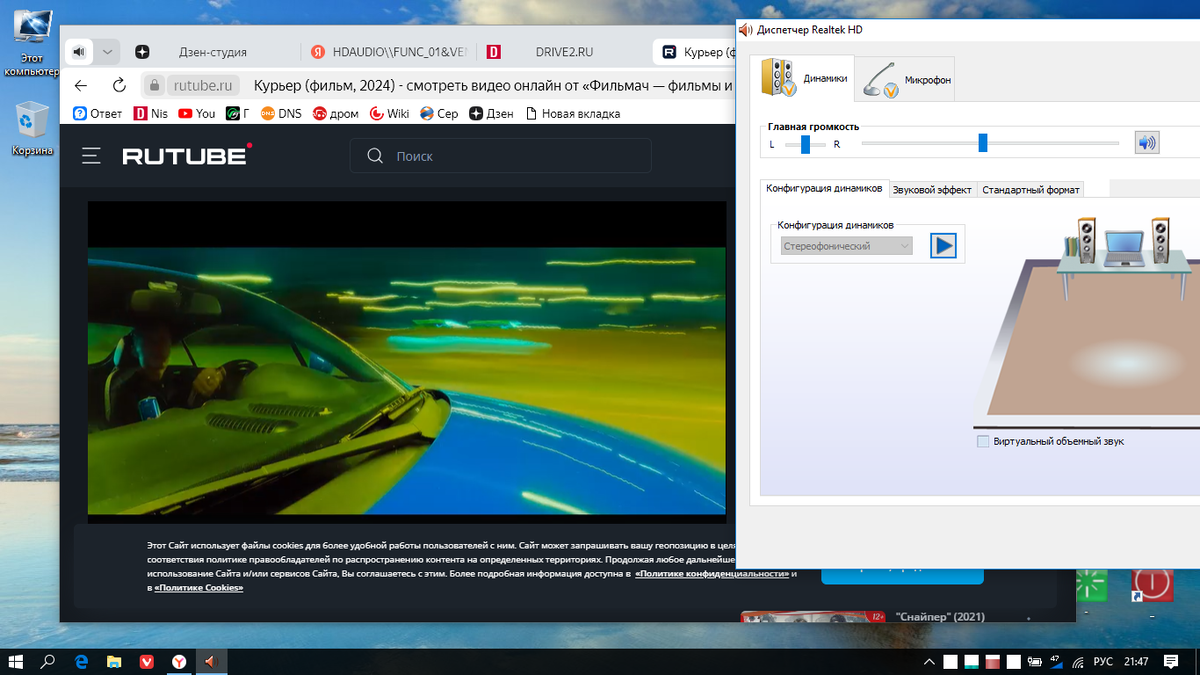1200x675 pixels.
Task: Open the Wiki bookmark
Action: 390,113
